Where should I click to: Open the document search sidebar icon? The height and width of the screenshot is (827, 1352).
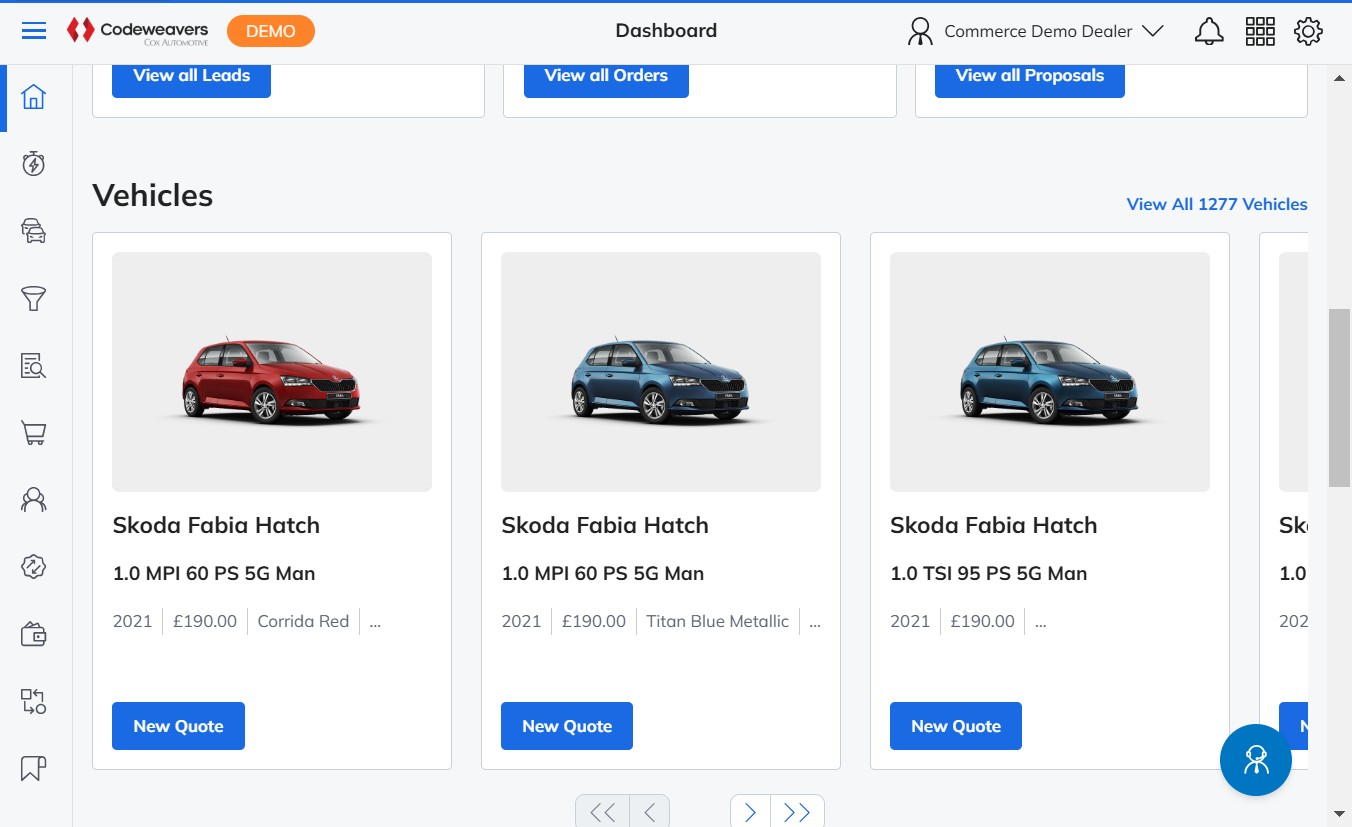pyautogui.click(x=34, y=366)
